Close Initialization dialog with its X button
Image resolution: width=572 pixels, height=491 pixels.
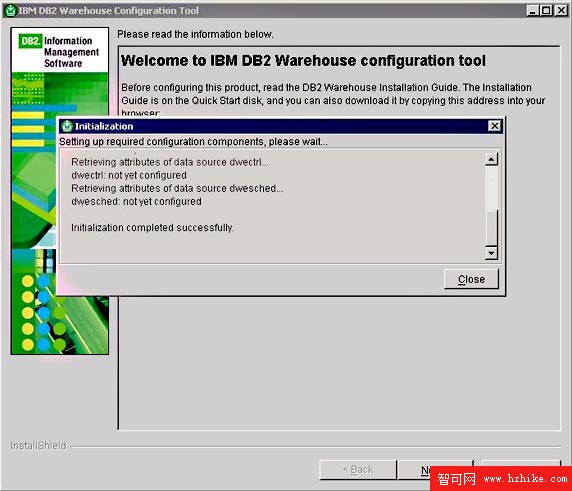494,126
